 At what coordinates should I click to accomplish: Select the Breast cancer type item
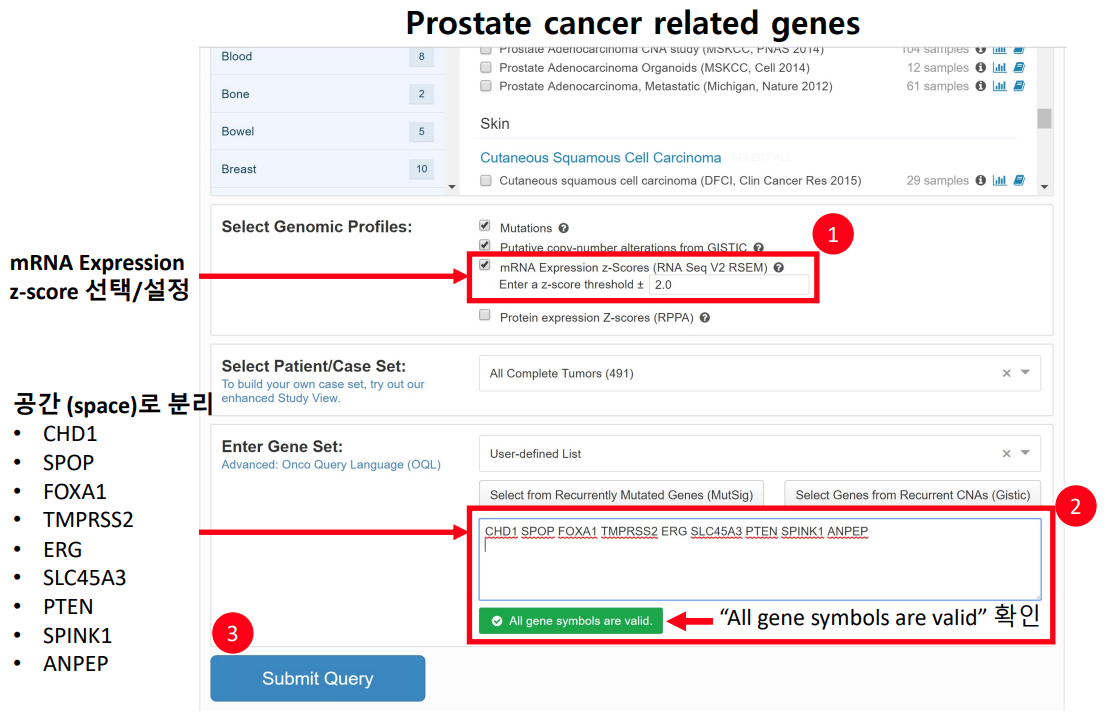(x=239, y=169)
